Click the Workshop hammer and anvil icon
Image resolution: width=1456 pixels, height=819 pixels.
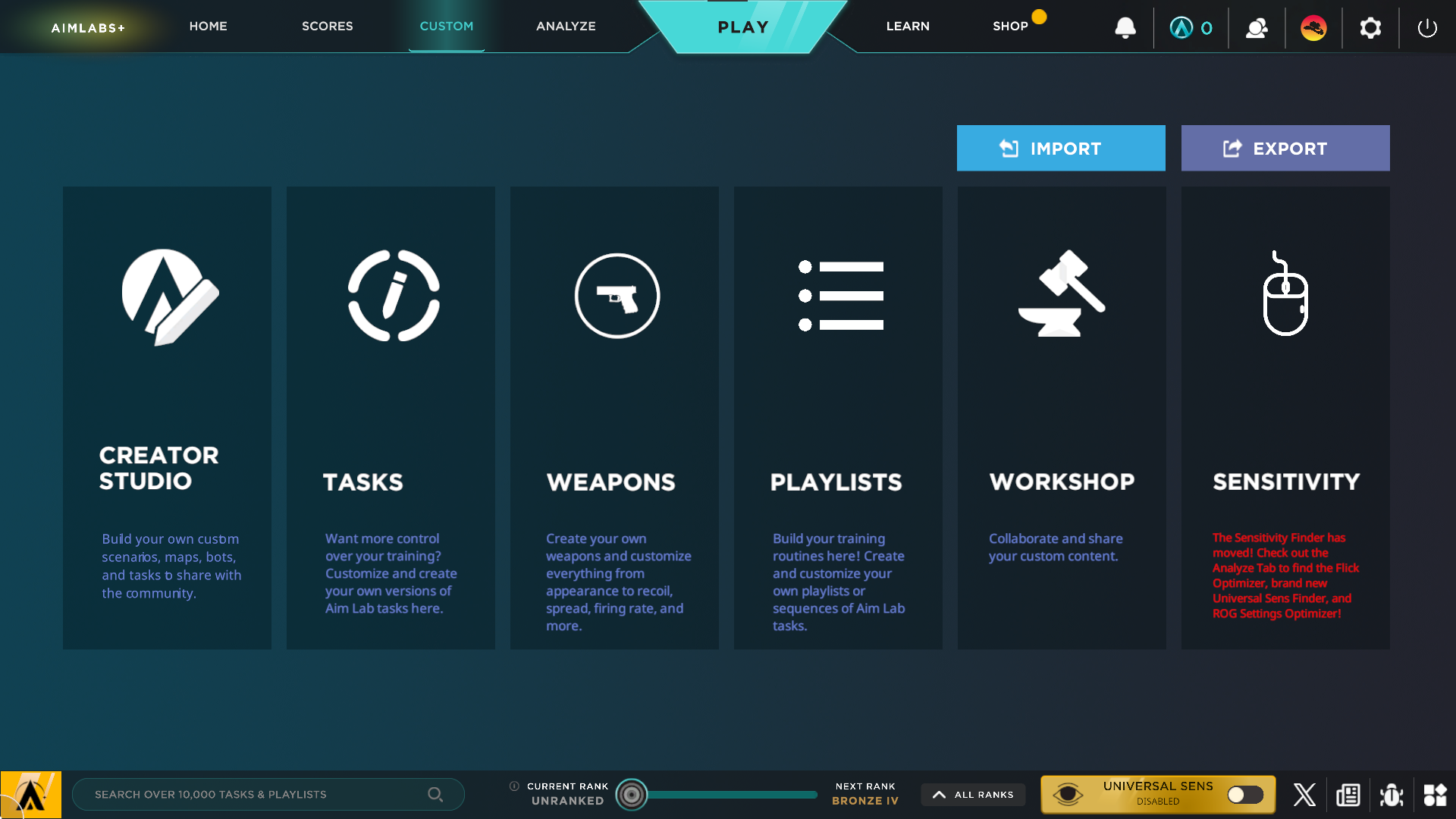pos(1062,293)
